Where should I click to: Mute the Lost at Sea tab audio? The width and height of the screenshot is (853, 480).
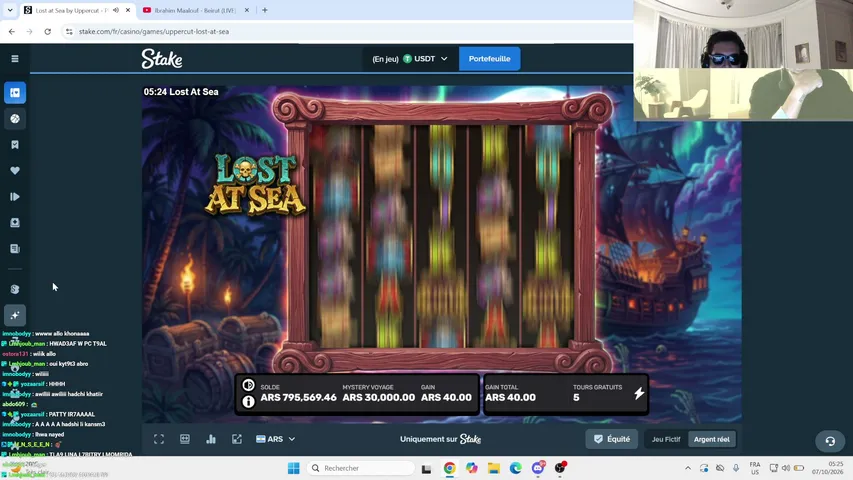point(116,10)
